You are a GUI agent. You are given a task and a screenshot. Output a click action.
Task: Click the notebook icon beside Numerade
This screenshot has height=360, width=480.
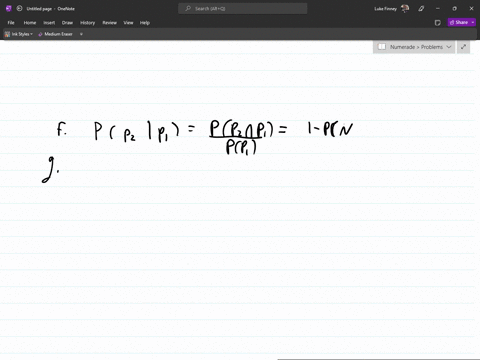(x=382, y=47)
